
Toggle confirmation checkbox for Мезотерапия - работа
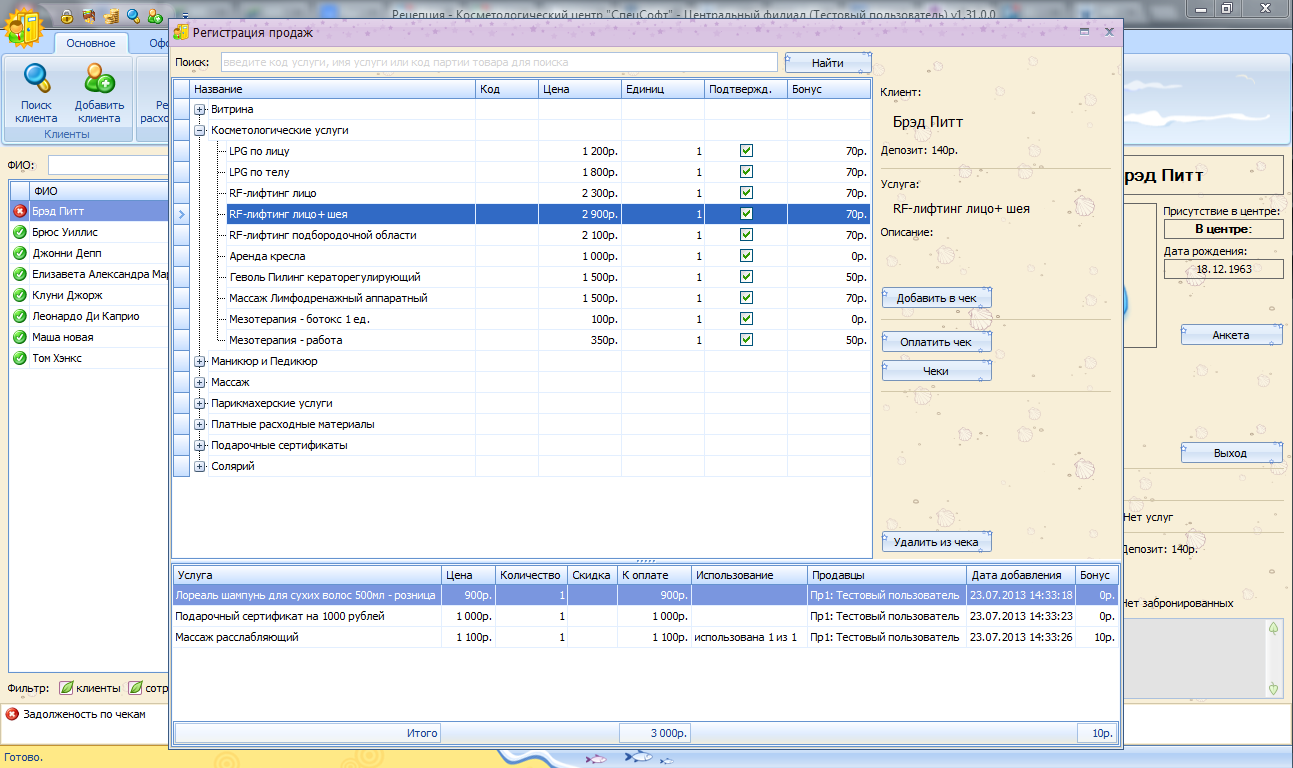point(746,340)
